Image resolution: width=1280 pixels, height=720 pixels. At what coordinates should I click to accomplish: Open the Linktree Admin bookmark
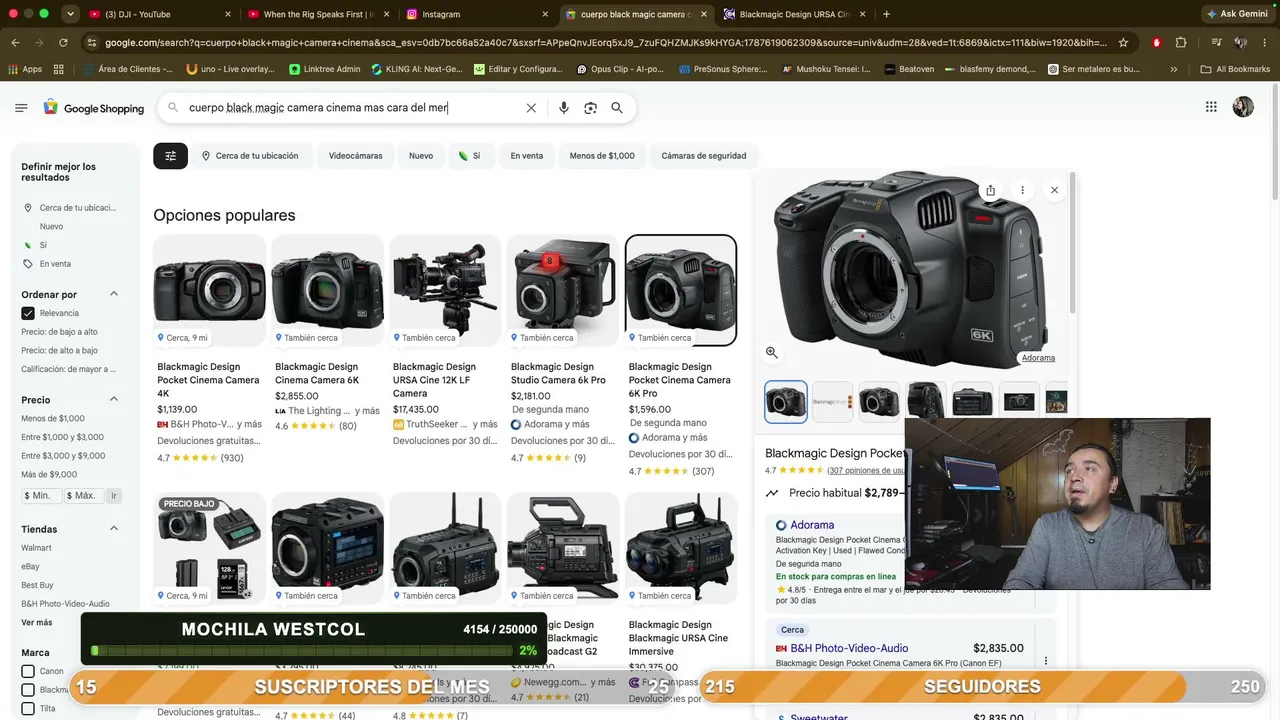click(325, 69)
